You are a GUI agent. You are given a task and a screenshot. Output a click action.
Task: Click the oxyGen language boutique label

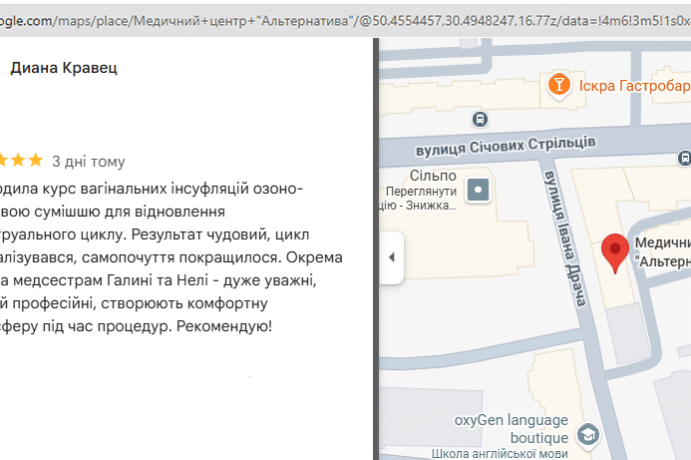point(511,428)
